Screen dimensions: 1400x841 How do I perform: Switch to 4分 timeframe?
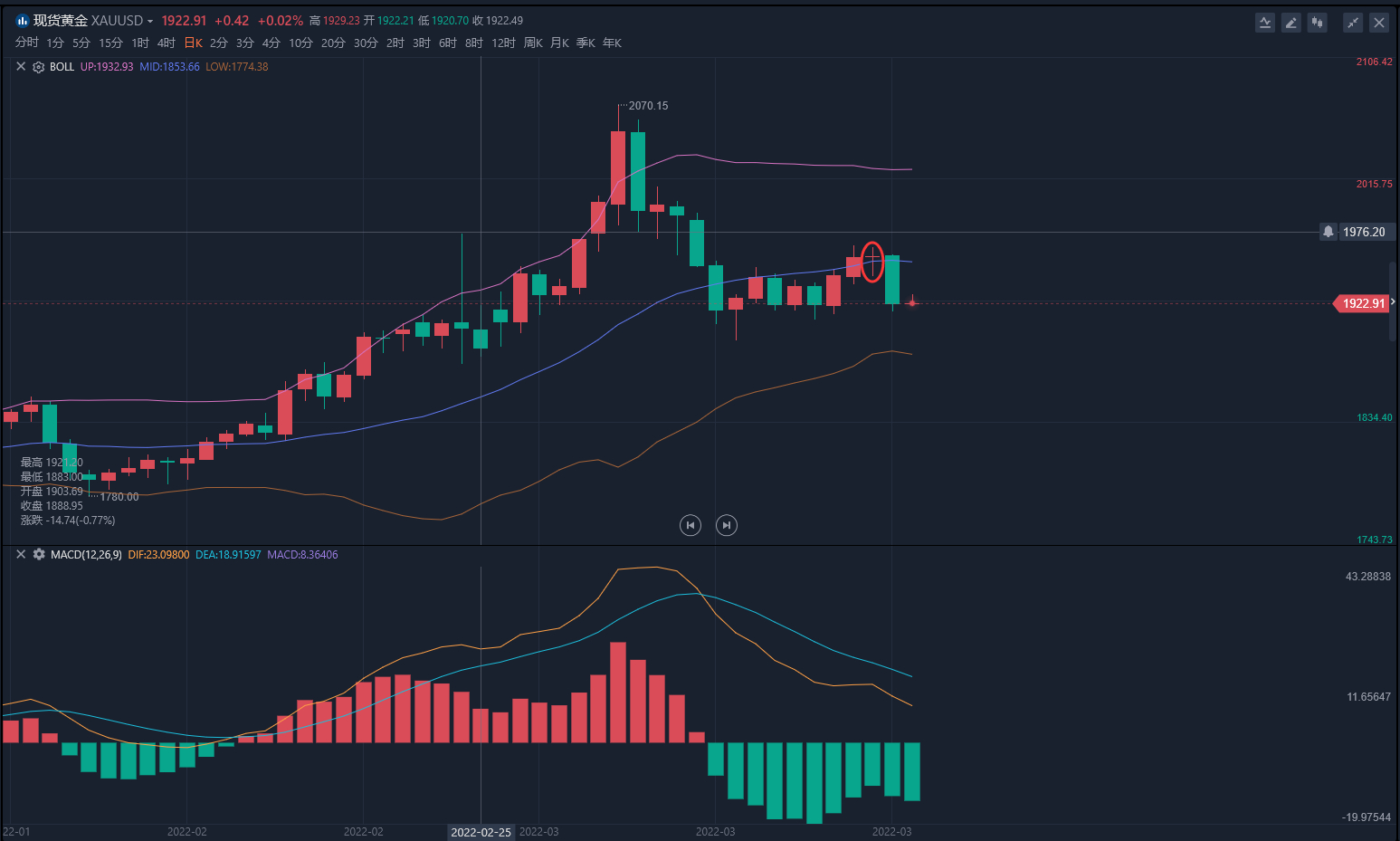coord(271,43)
